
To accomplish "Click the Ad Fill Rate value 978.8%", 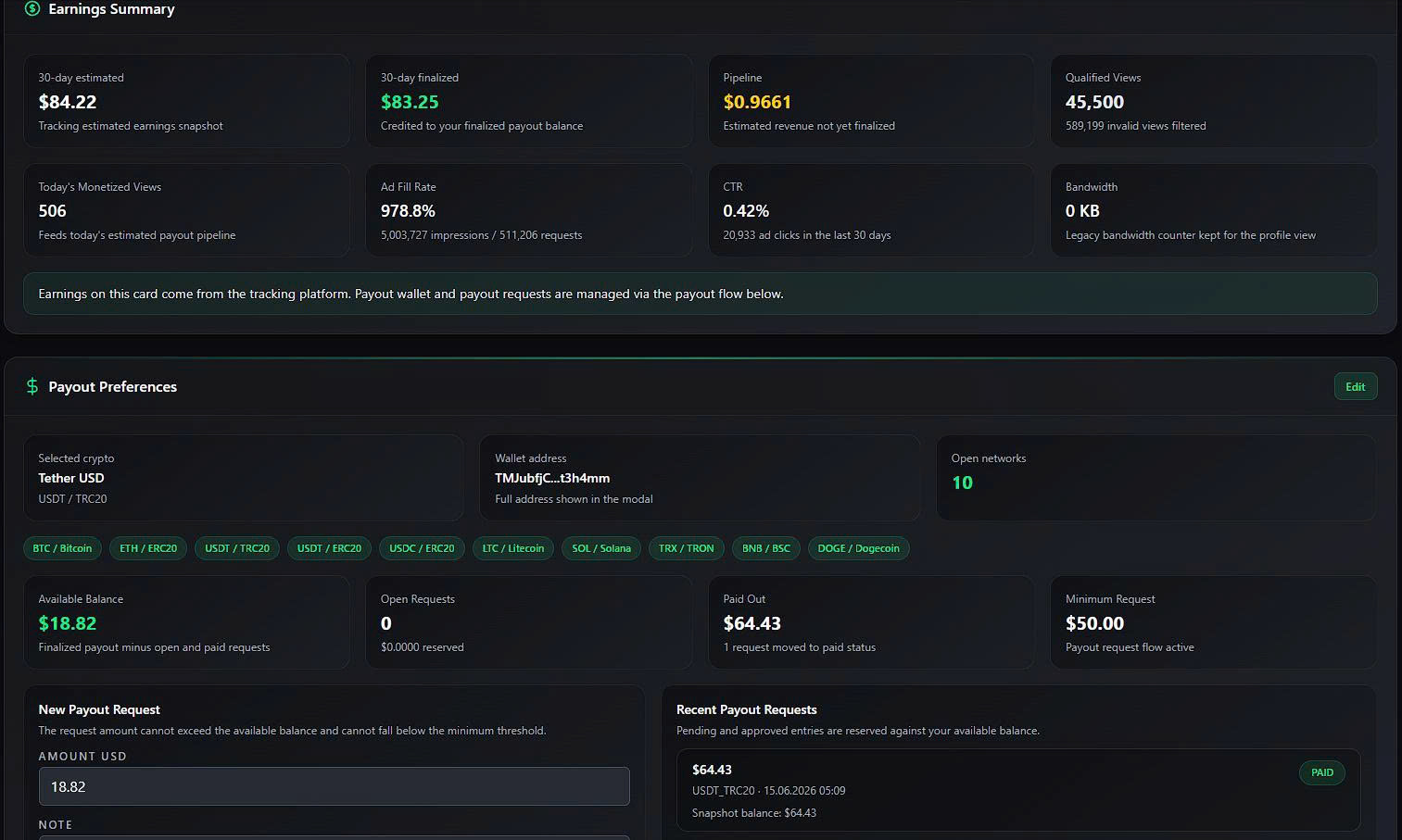I will pos(408,211).
